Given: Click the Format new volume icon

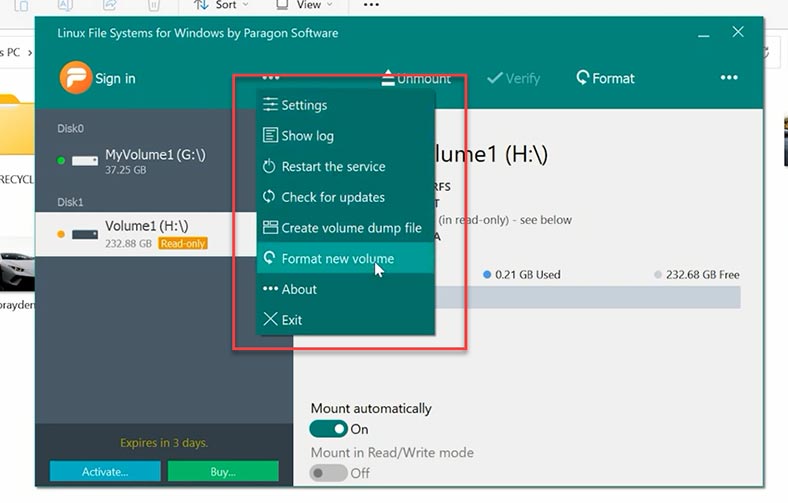Looking at the screenshot, I should (269, 258).
